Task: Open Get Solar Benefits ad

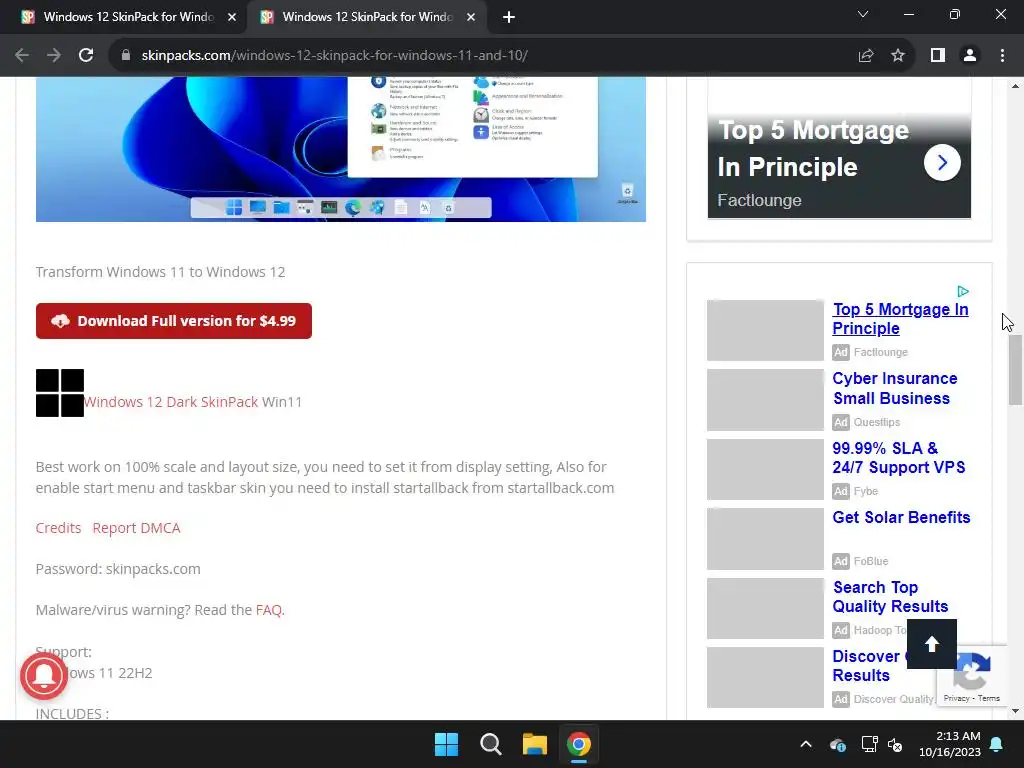Action: [x=901, y=517]
